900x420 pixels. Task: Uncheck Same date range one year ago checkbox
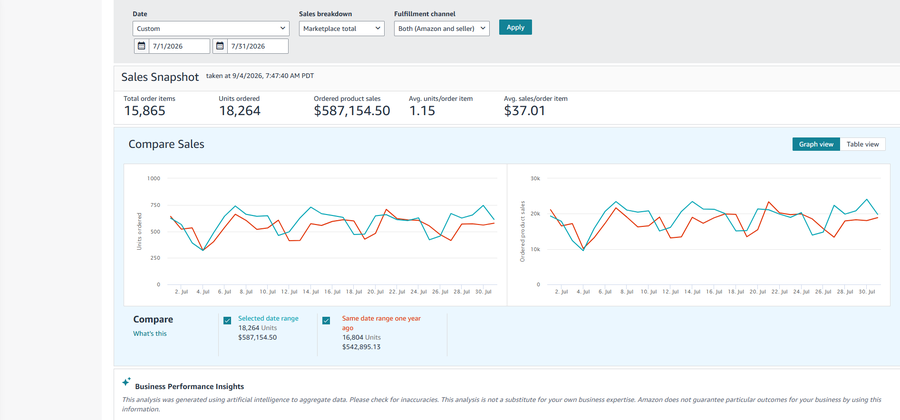[327, 321]
